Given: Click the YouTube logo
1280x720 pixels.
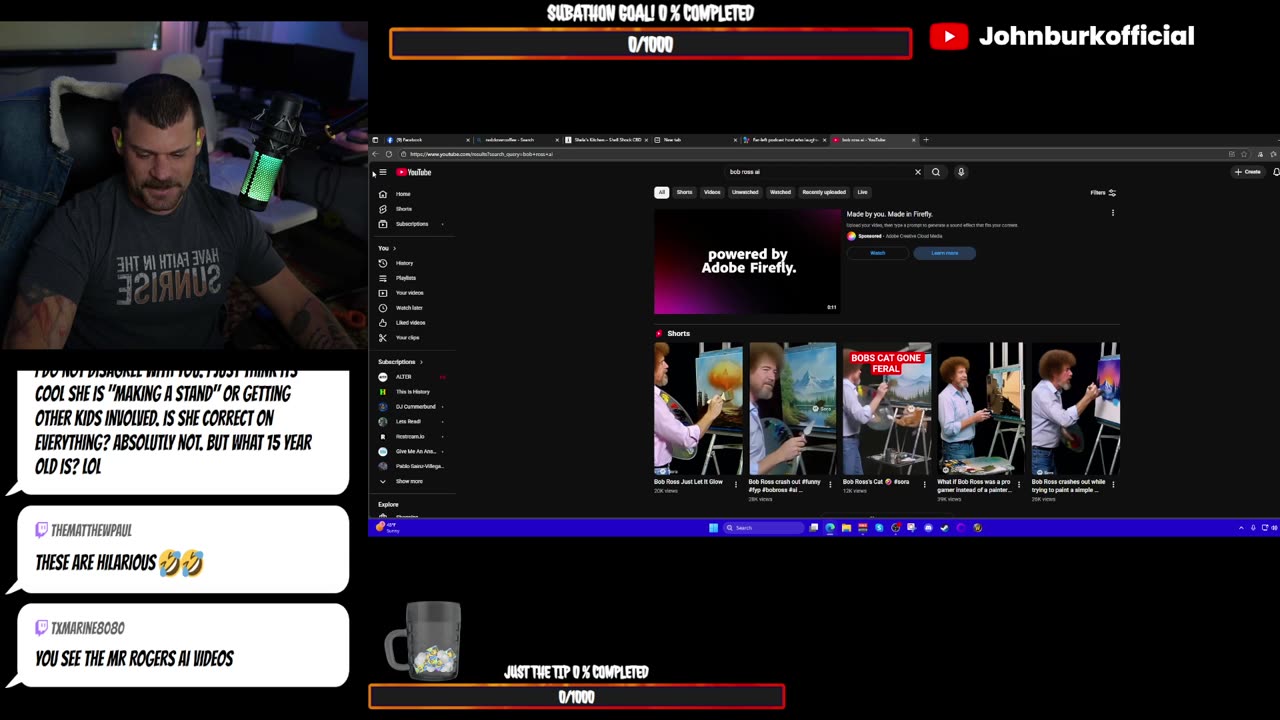Looking at the screenshot, I should pos(414,172).
